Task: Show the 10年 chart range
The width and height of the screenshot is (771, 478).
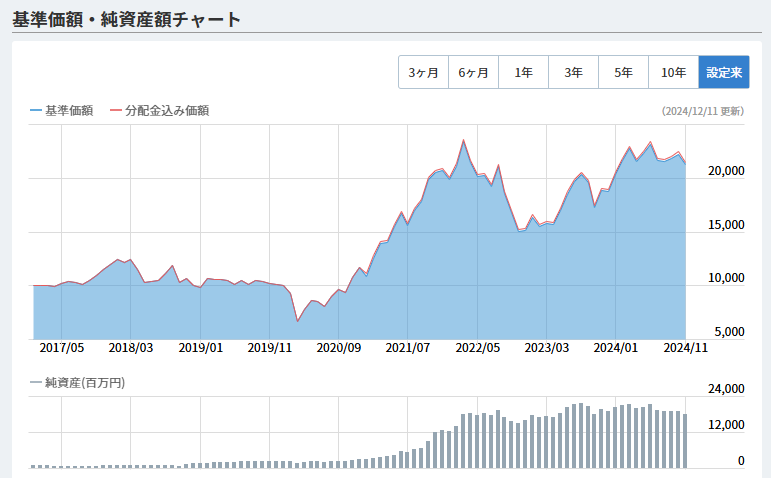Action: [674, 72]
